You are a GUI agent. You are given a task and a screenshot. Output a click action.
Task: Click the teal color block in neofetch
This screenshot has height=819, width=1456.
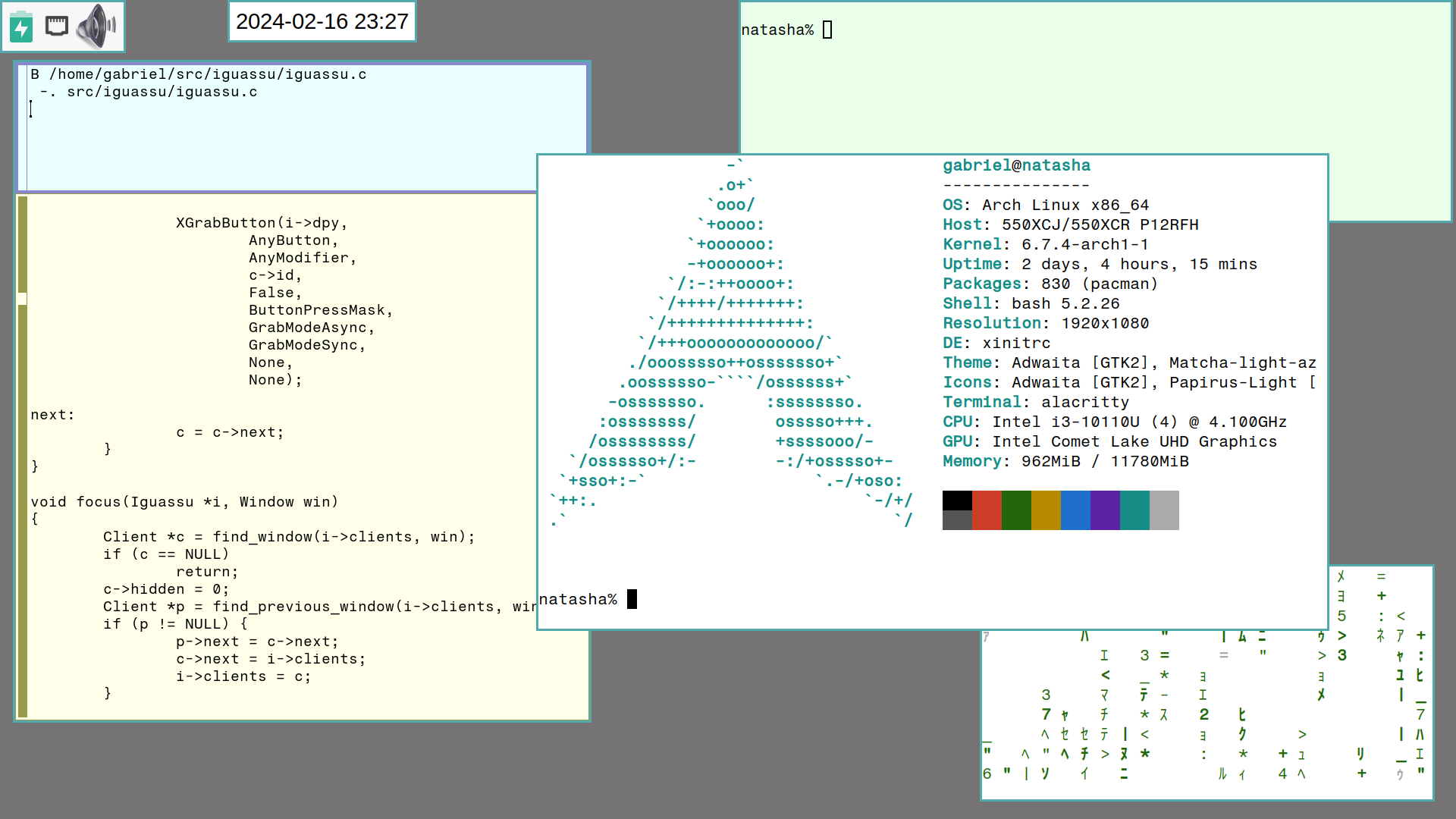pos(1134,510)
